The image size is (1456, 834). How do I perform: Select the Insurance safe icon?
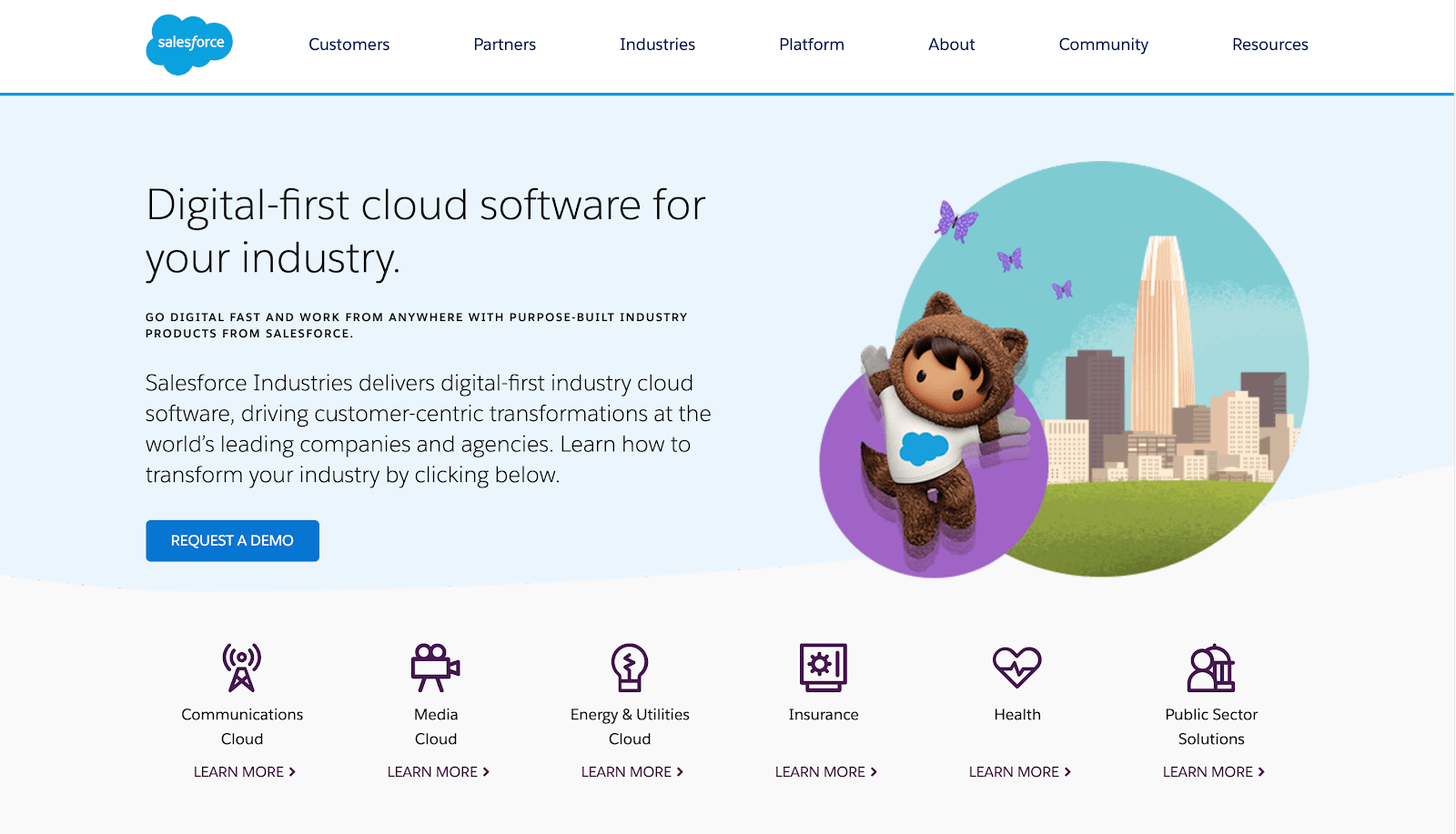coord(824,668)
